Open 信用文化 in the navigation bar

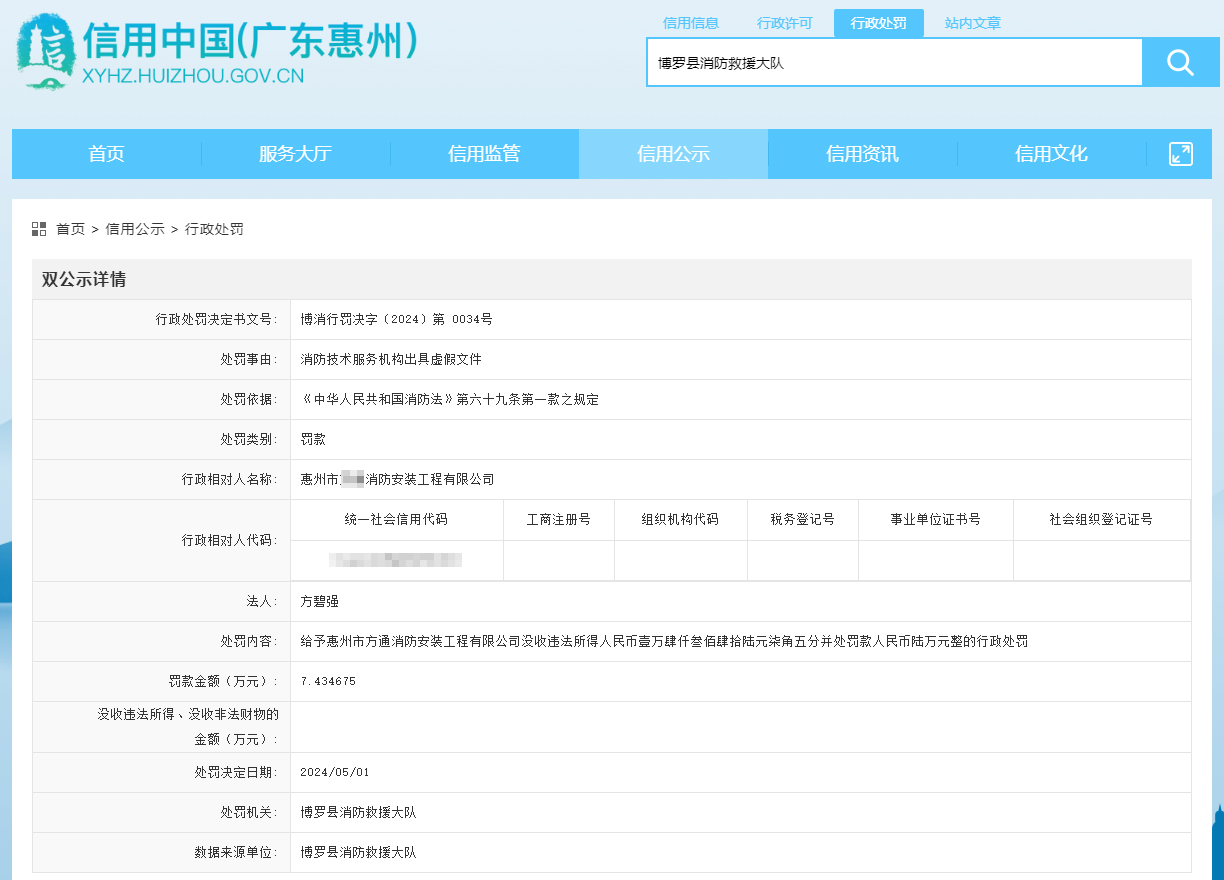tap(1051, 154)
